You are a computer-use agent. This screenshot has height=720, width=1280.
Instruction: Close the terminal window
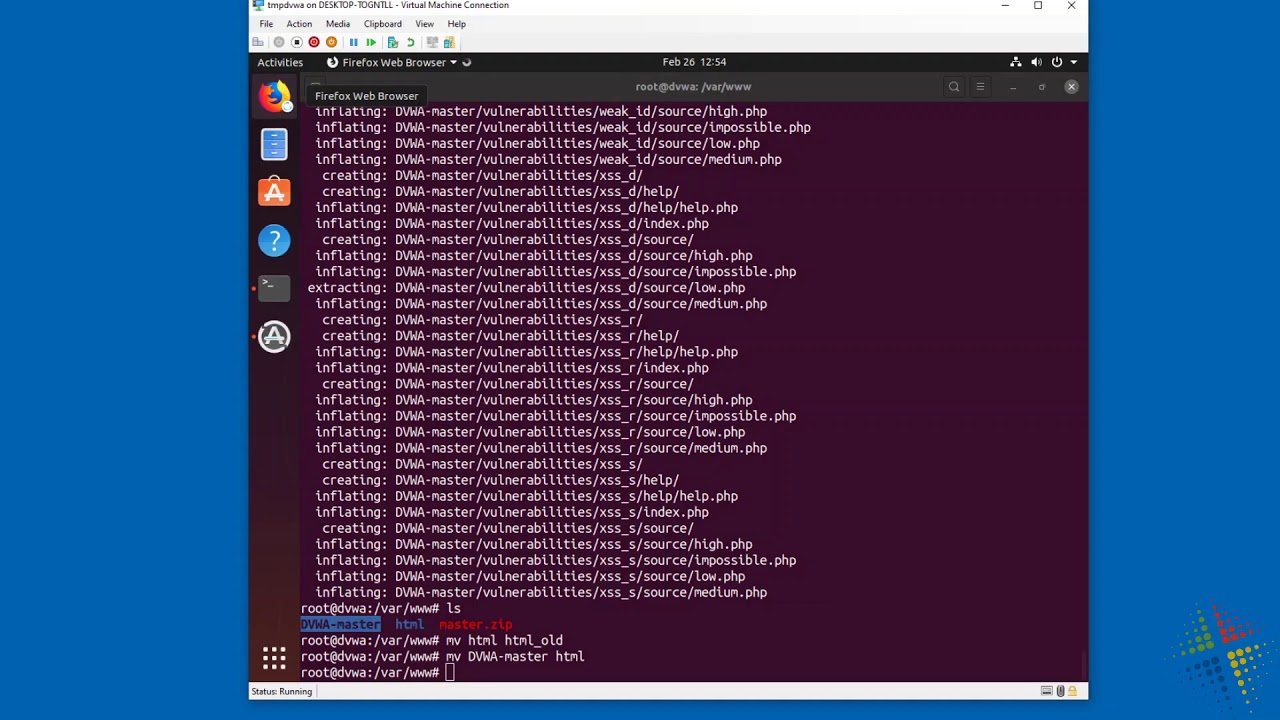1071,87
